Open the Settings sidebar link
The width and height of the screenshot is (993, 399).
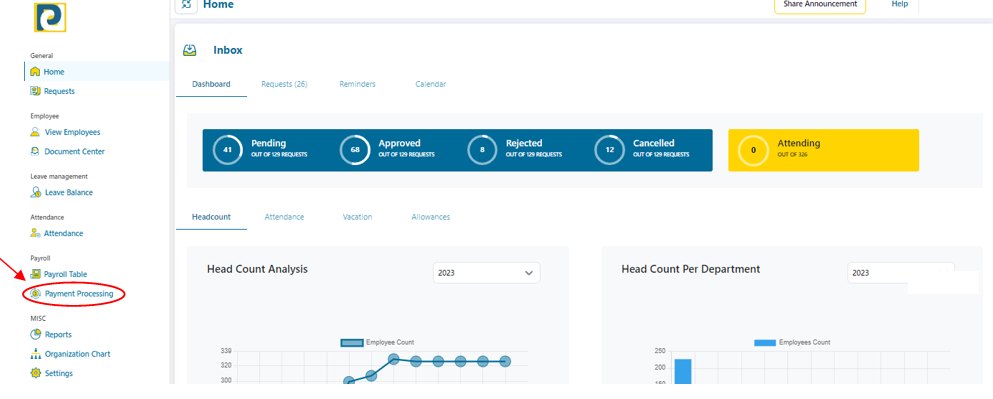58,373
